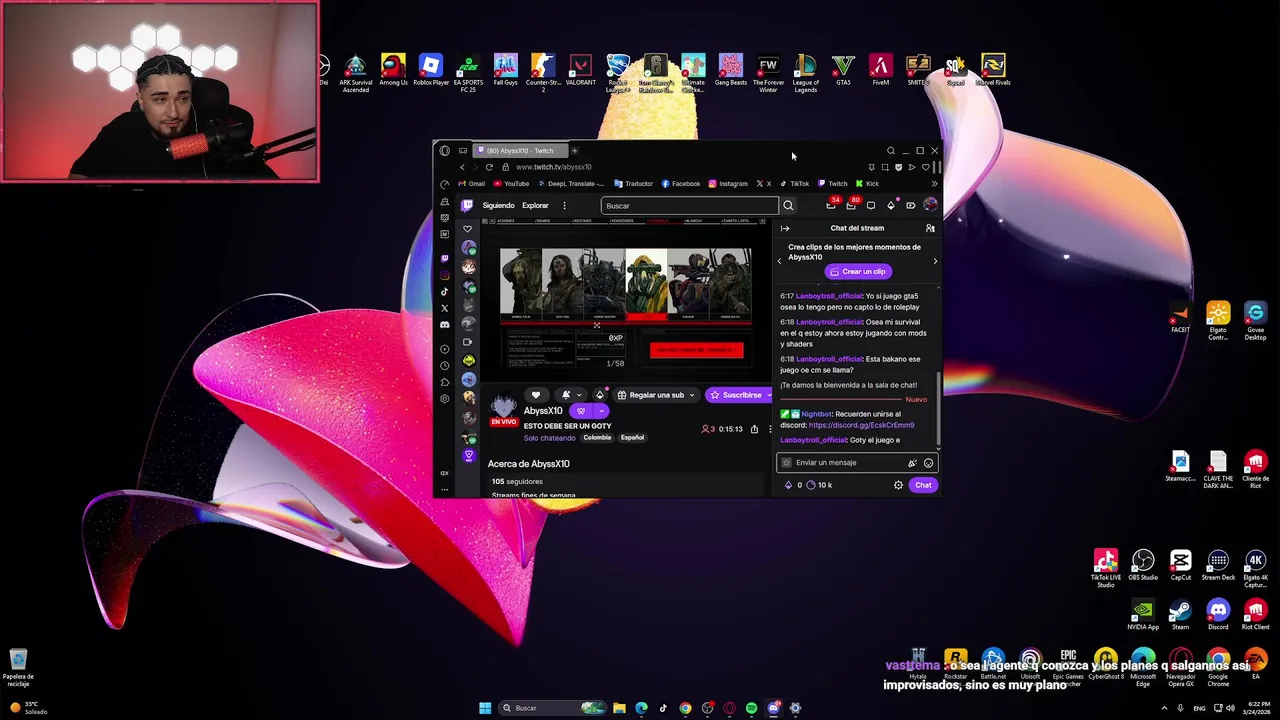Screen dimensions: 1280x720
Task: Click the Twitch logo home icon
Action: tap(467, 205)
